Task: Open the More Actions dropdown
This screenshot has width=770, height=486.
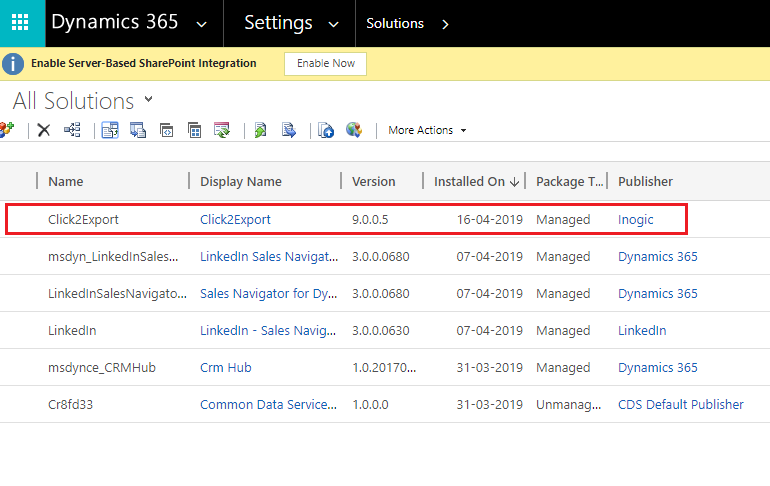Action: [427, 130]
